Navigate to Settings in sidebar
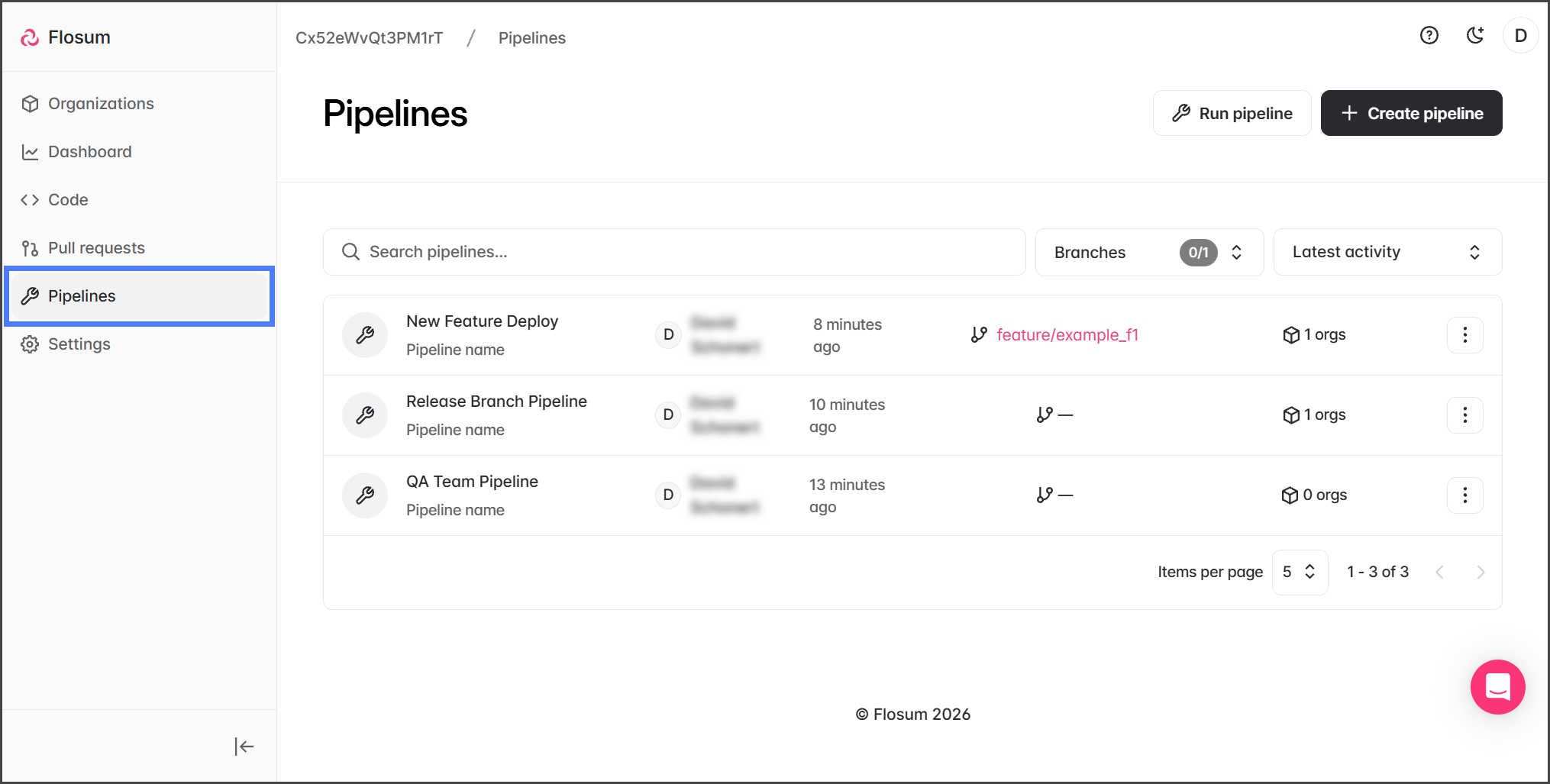 [79, 344]
